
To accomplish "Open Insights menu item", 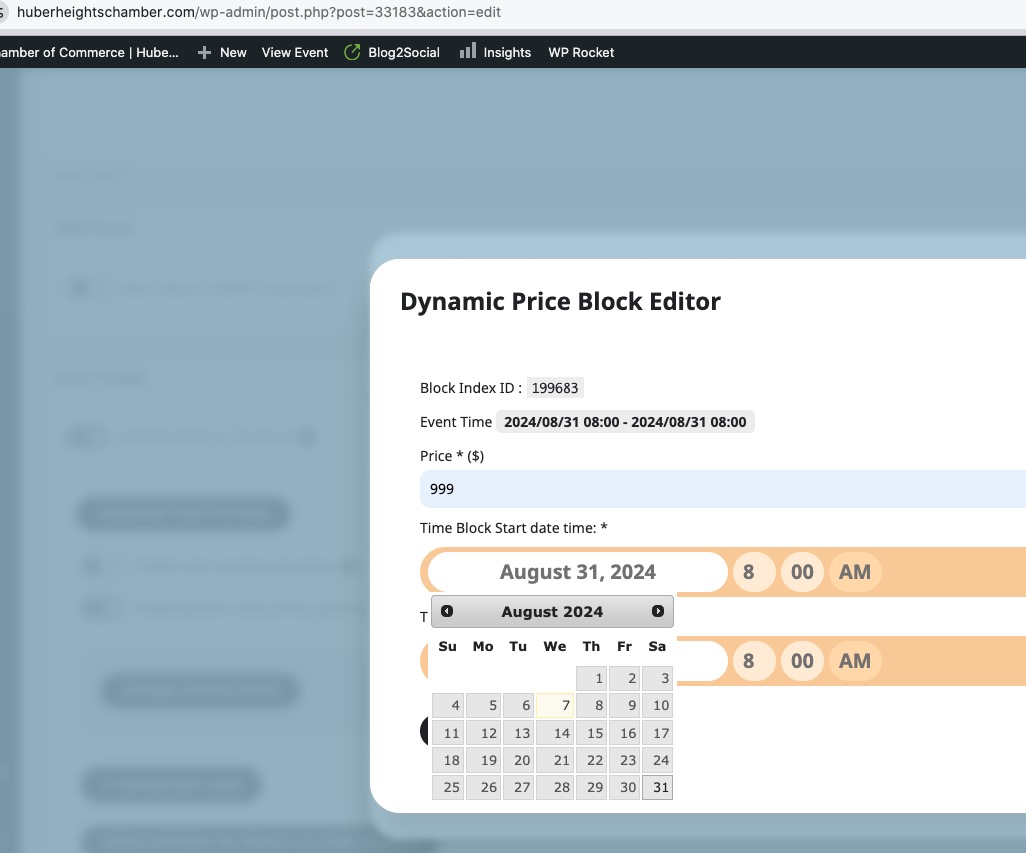I will pyautogui.click(x=507, y=52).
